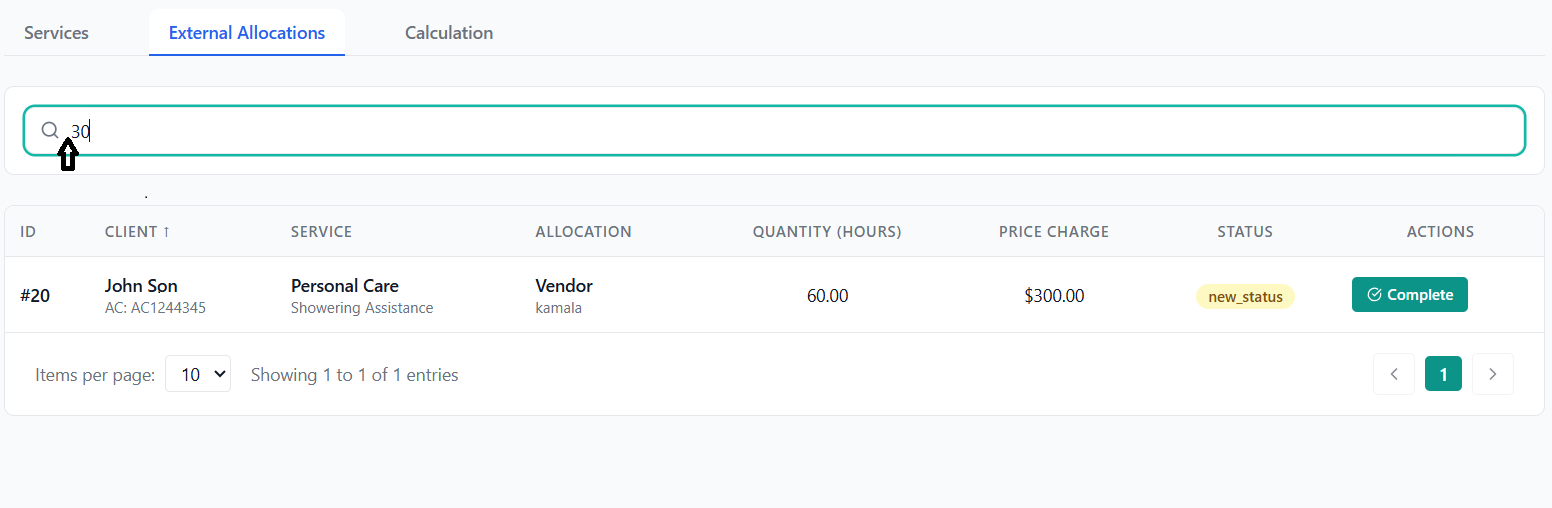Switch to the Calculation tab
Image resolution: width=1552 pixels, height=508 pixels.
click(x=449, y=33)
